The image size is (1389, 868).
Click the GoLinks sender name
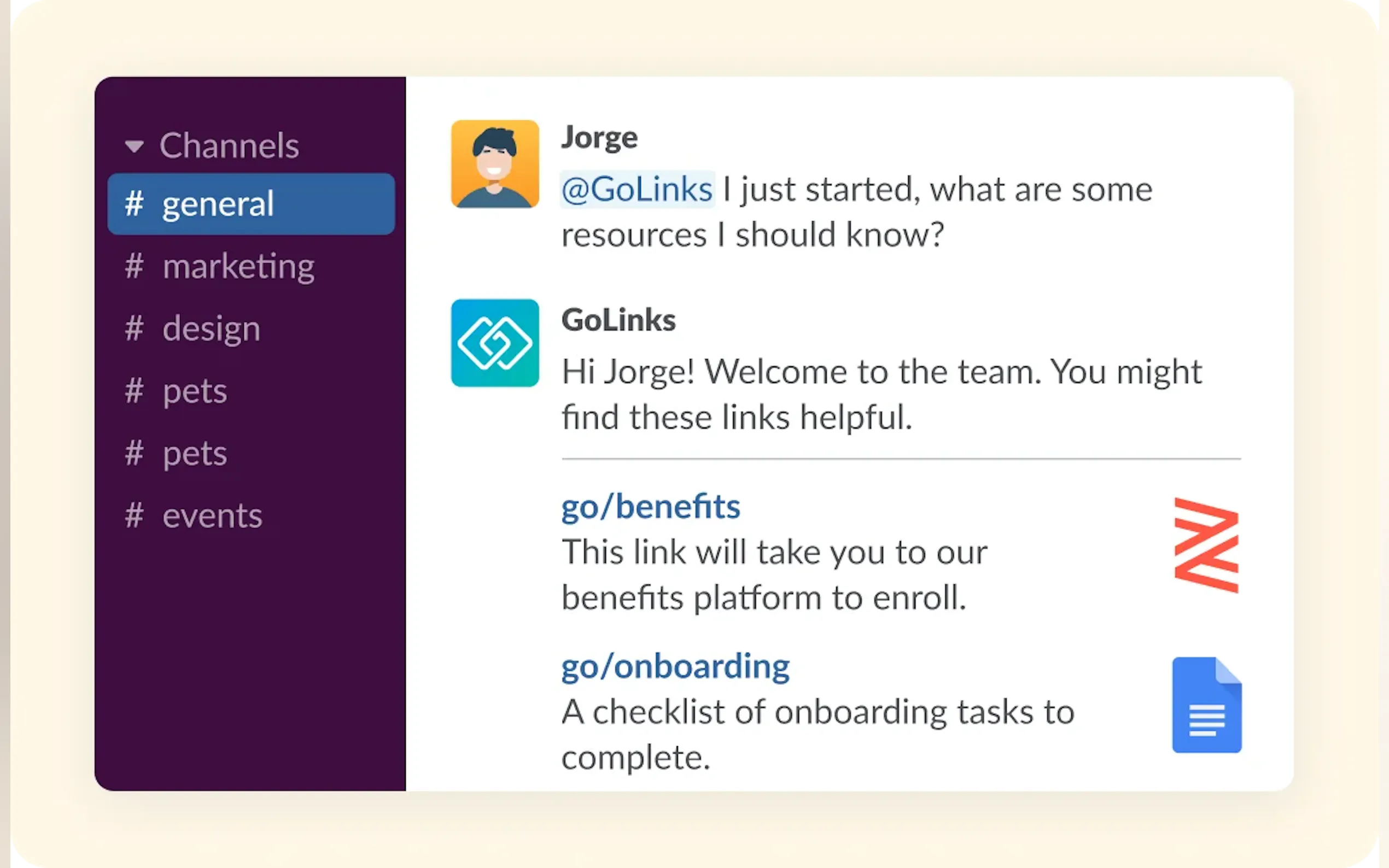point(618,320)
